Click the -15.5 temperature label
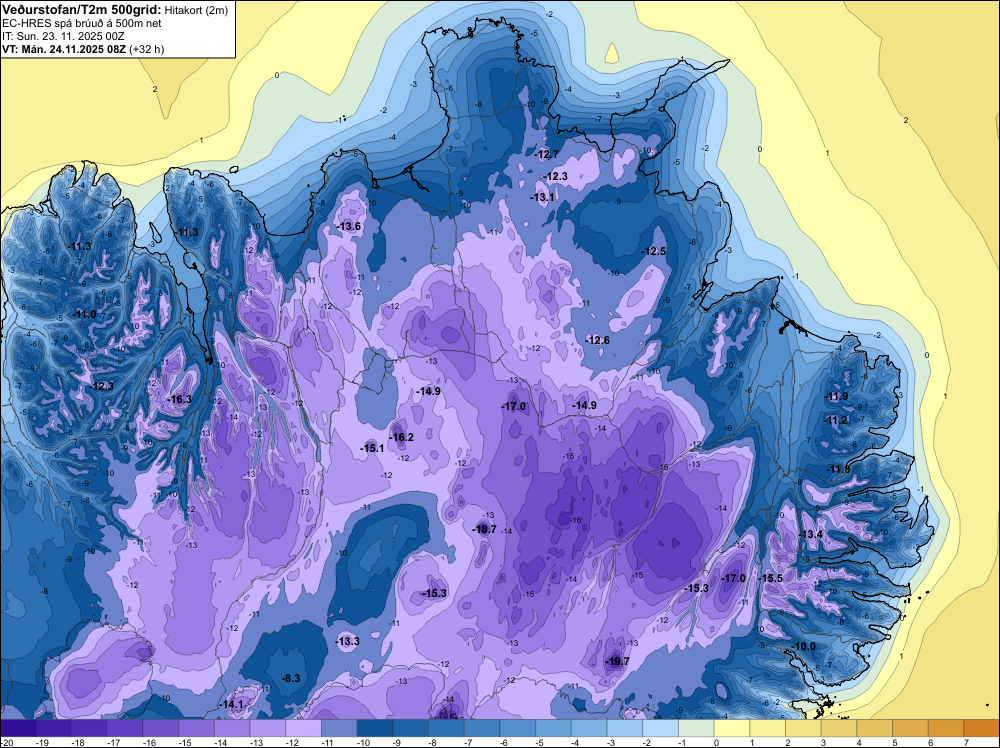This screenshot has width=1000, height=748. (x=770, y=578)
